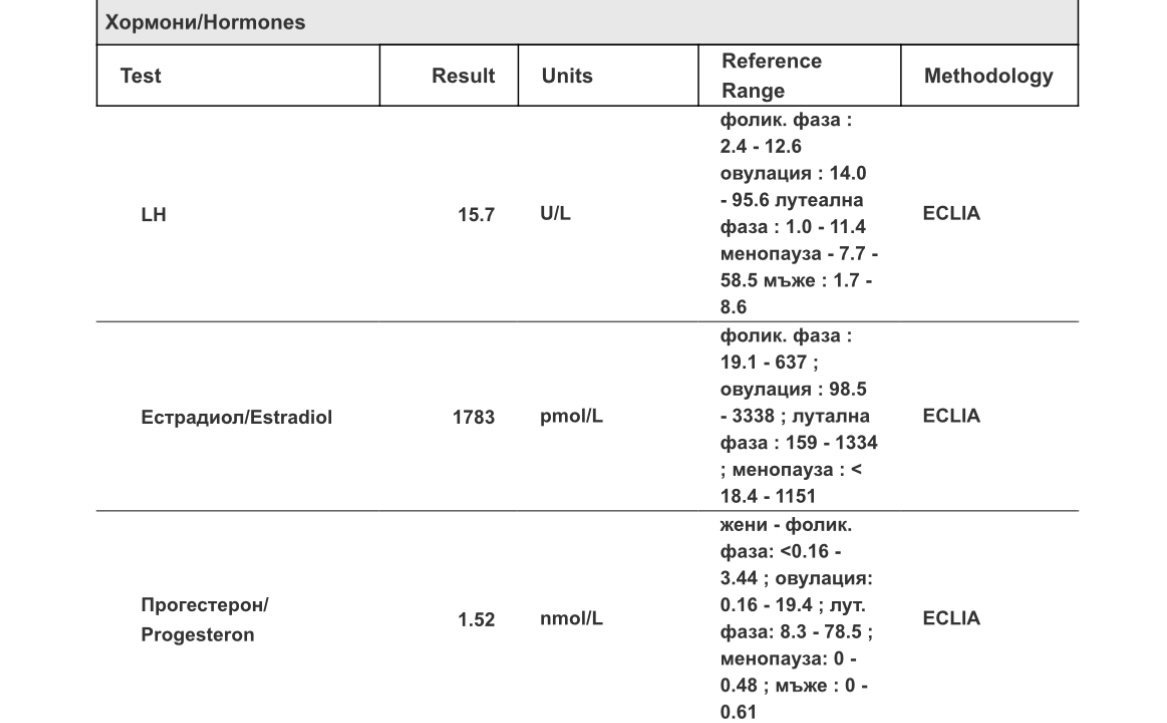Click the Reference Range column header
Viewport: 1167px width, 723px height.
[771, 76]
